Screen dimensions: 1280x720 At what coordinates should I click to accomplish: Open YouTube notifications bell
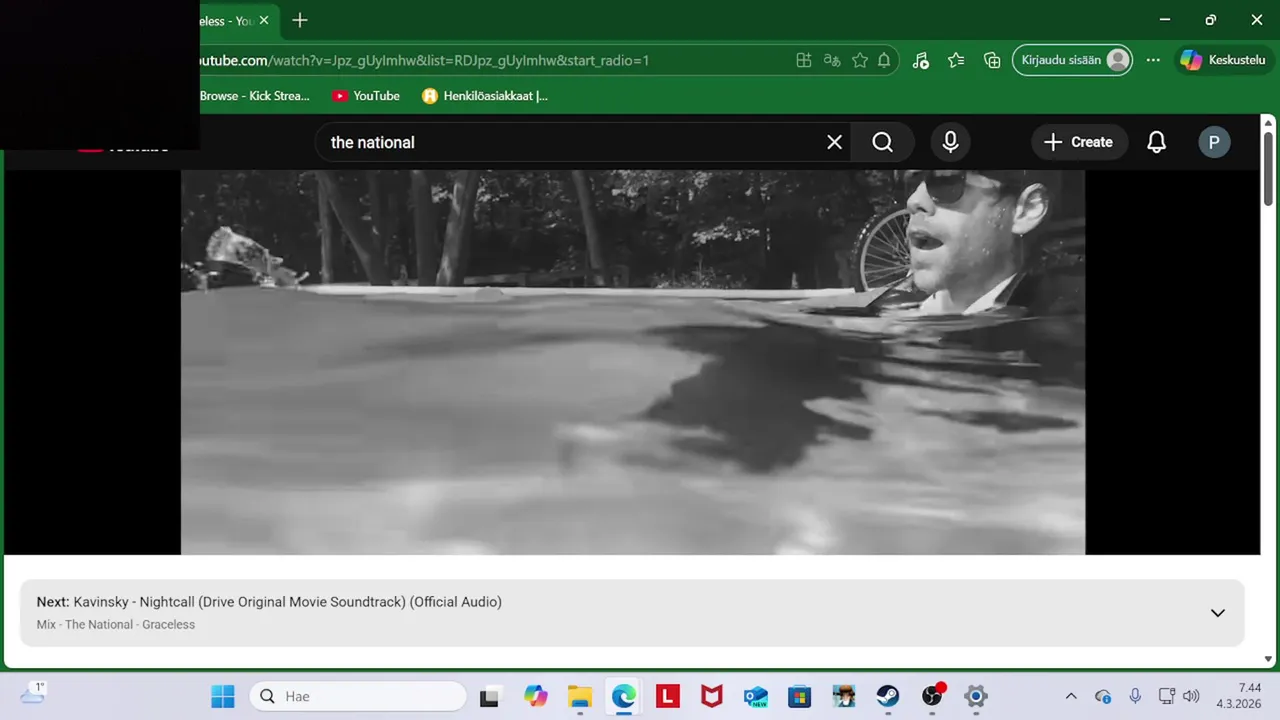(x=1156, y=142)
